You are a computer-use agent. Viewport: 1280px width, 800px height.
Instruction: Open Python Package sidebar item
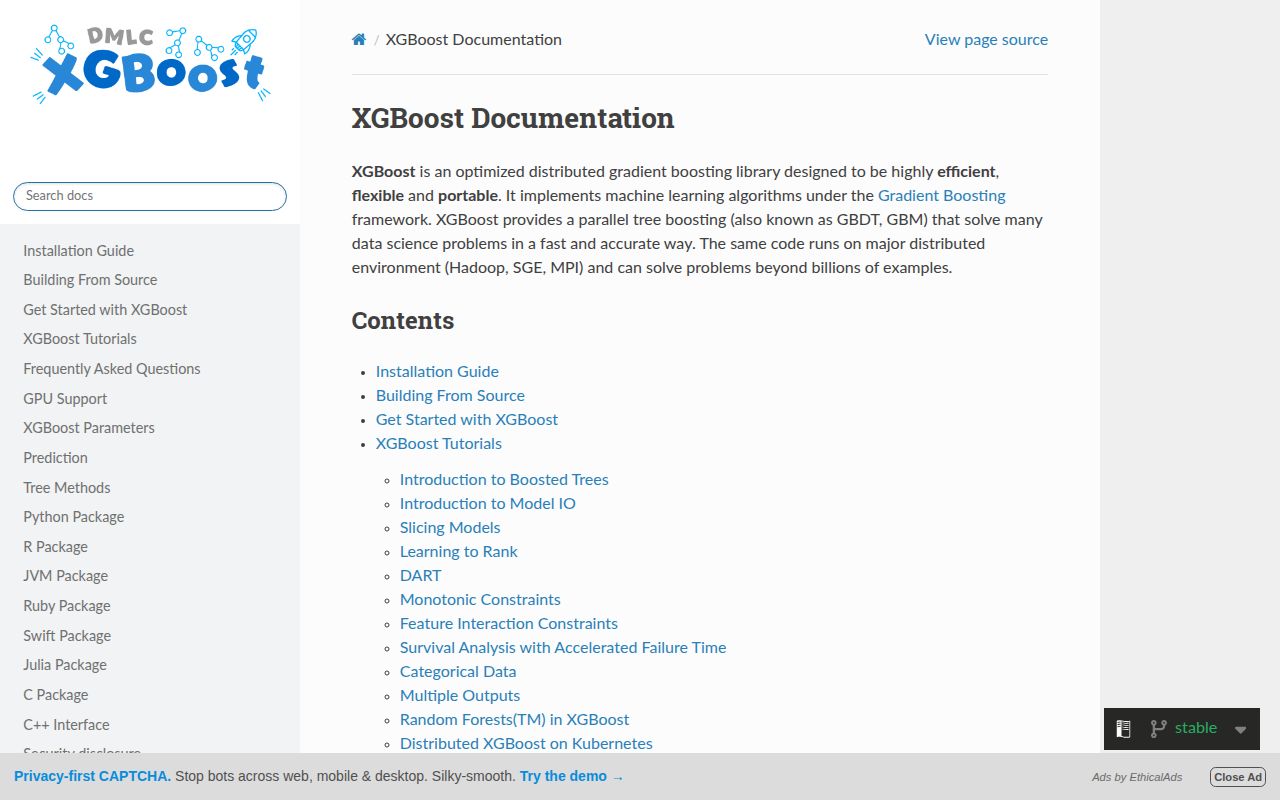point(74,517)
